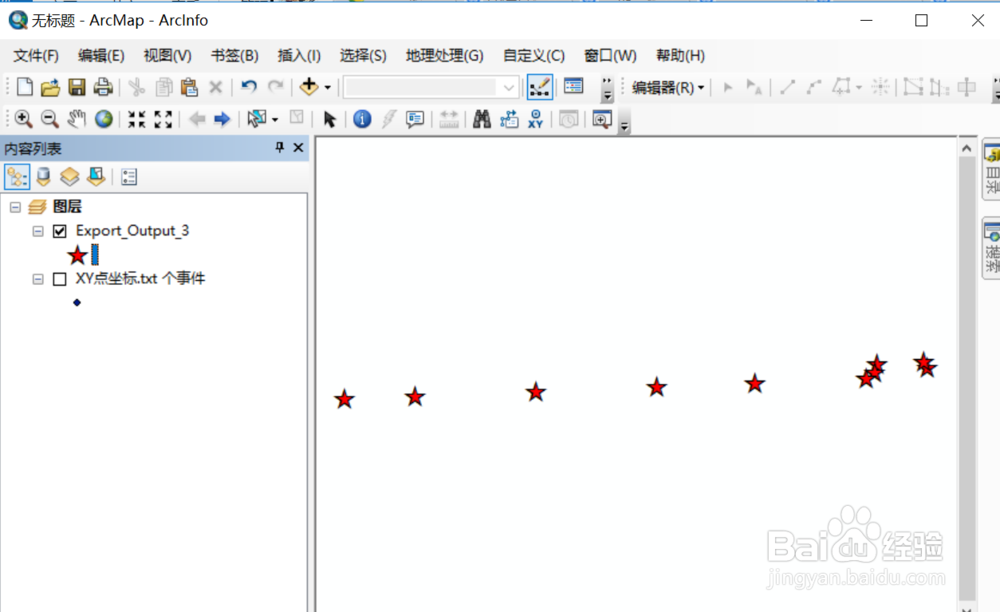Select the Measure tool
This screenshot has height=612, width=1000.
point(448,119)
